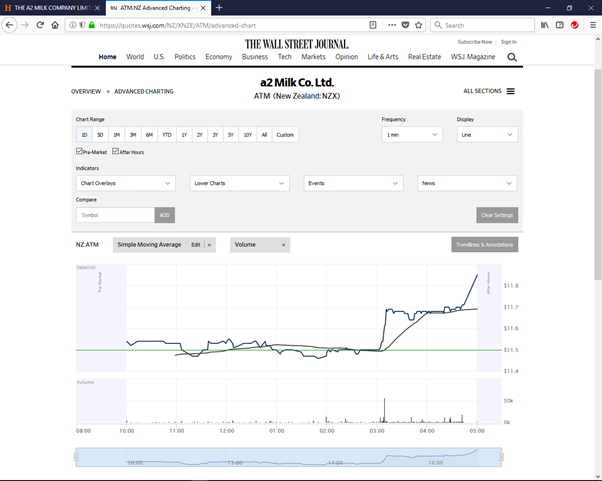Edit the Simple Moving Average indicator

(x=196, y=245)
